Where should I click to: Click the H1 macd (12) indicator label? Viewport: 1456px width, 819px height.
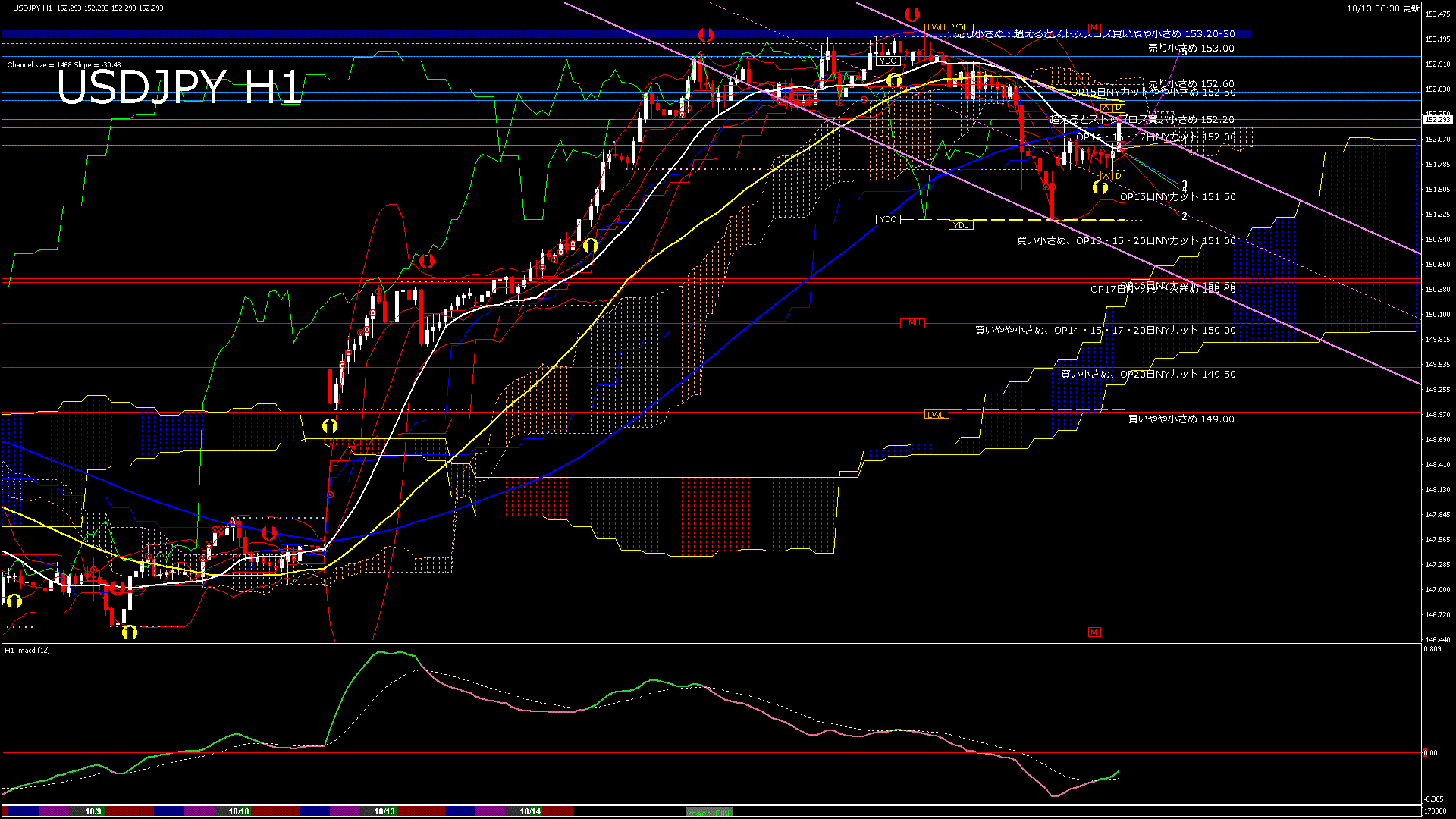pyautogui.click(x=27, y=651)
